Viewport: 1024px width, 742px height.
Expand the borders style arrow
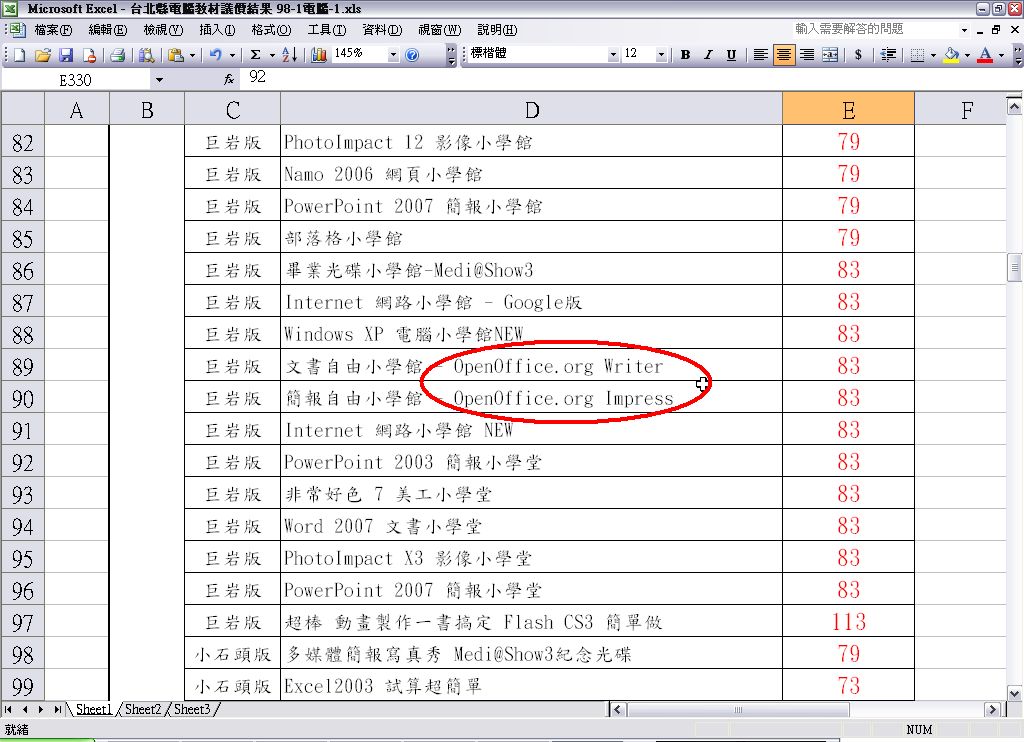[933, 56]
